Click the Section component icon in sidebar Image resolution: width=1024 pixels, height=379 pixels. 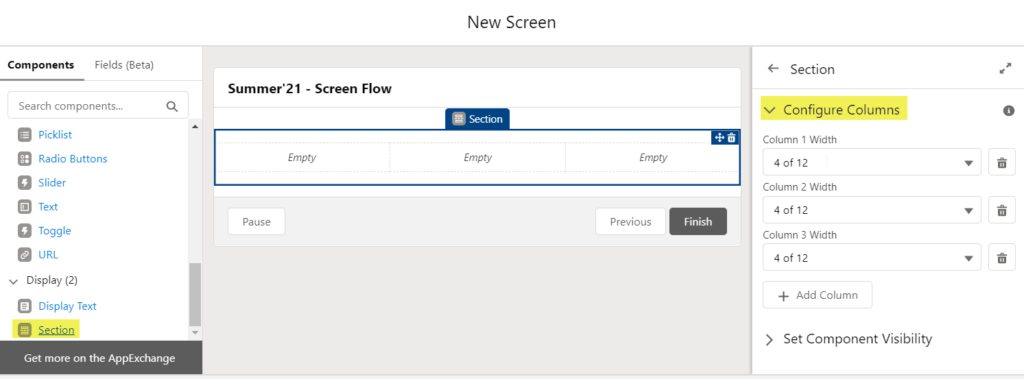(25, 330)
